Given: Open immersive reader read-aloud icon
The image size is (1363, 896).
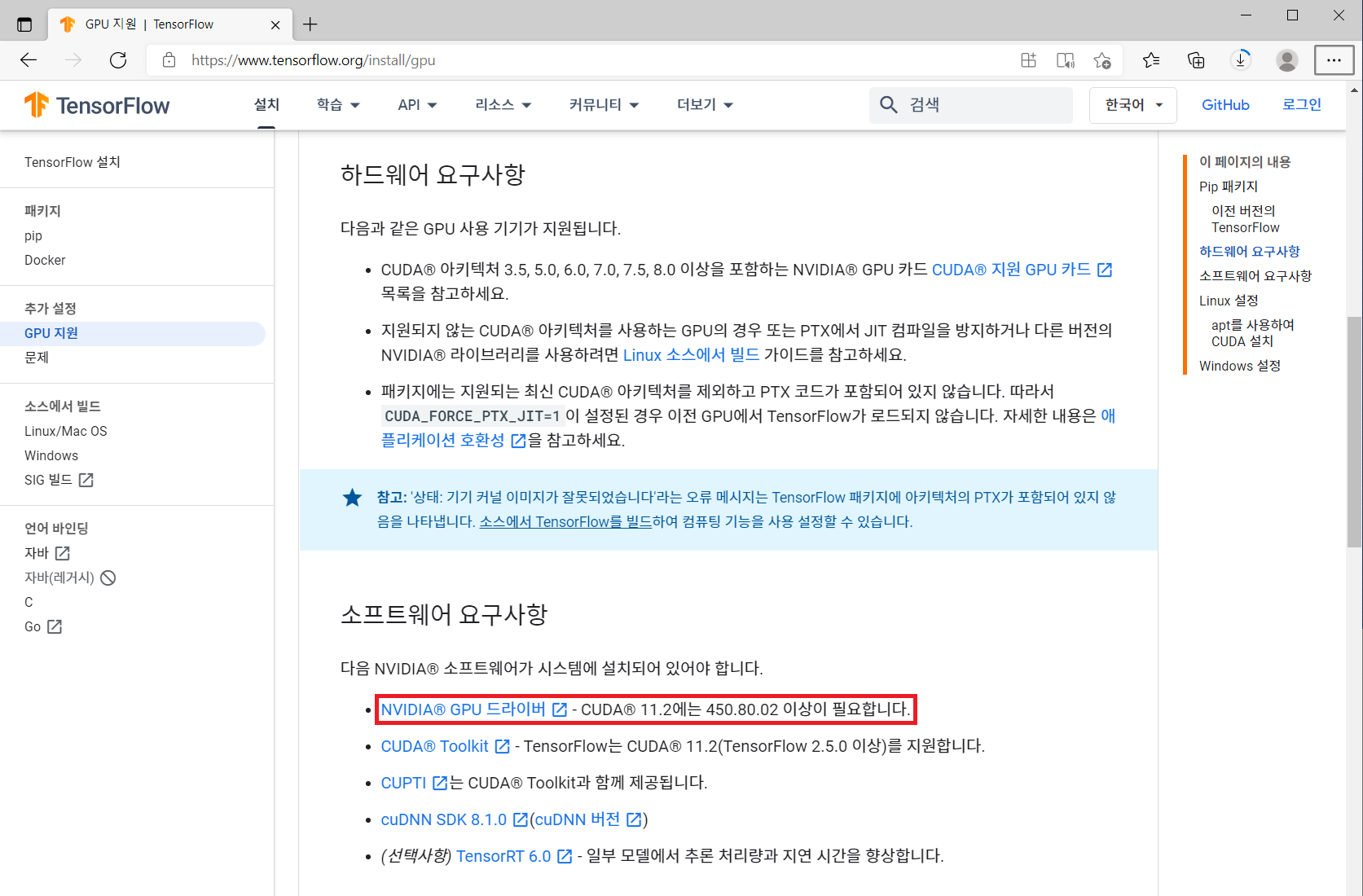Looking at the screenshot, I should pos(1065,60).
